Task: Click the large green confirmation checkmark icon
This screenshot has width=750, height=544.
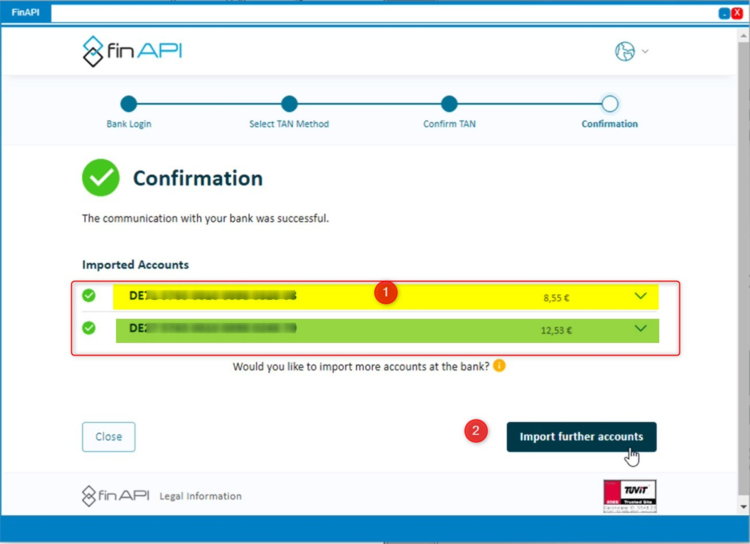Action: [101, 178]
